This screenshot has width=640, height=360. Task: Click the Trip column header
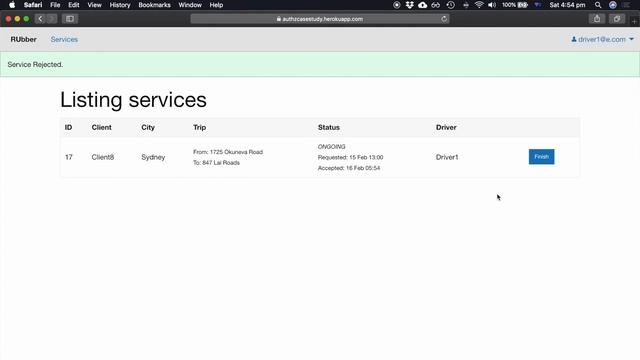point(199,127)
